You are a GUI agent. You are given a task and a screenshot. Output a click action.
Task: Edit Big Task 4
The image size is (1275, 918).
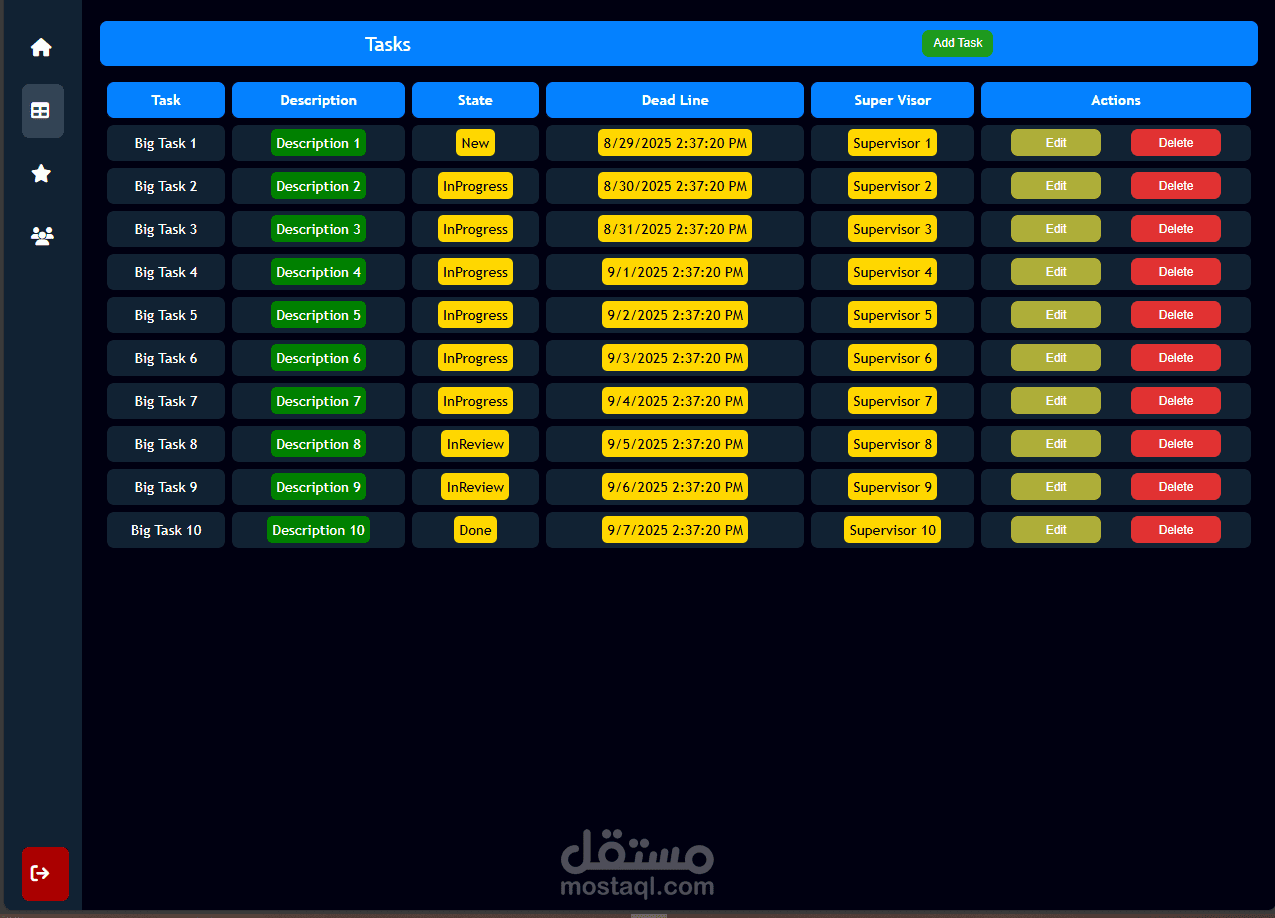point(1056,272)
